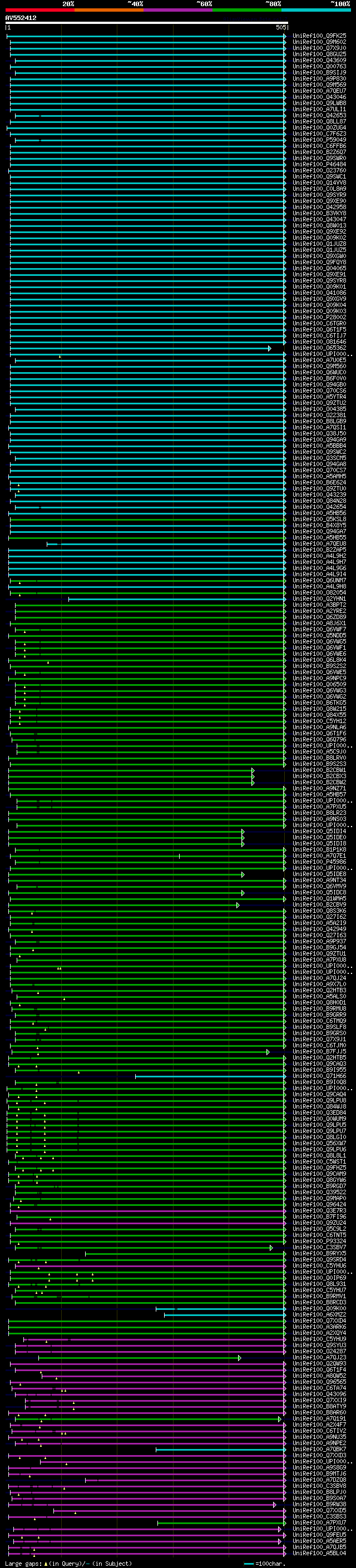Click the green ~80% identity legend bar

(x=247, y=10)
